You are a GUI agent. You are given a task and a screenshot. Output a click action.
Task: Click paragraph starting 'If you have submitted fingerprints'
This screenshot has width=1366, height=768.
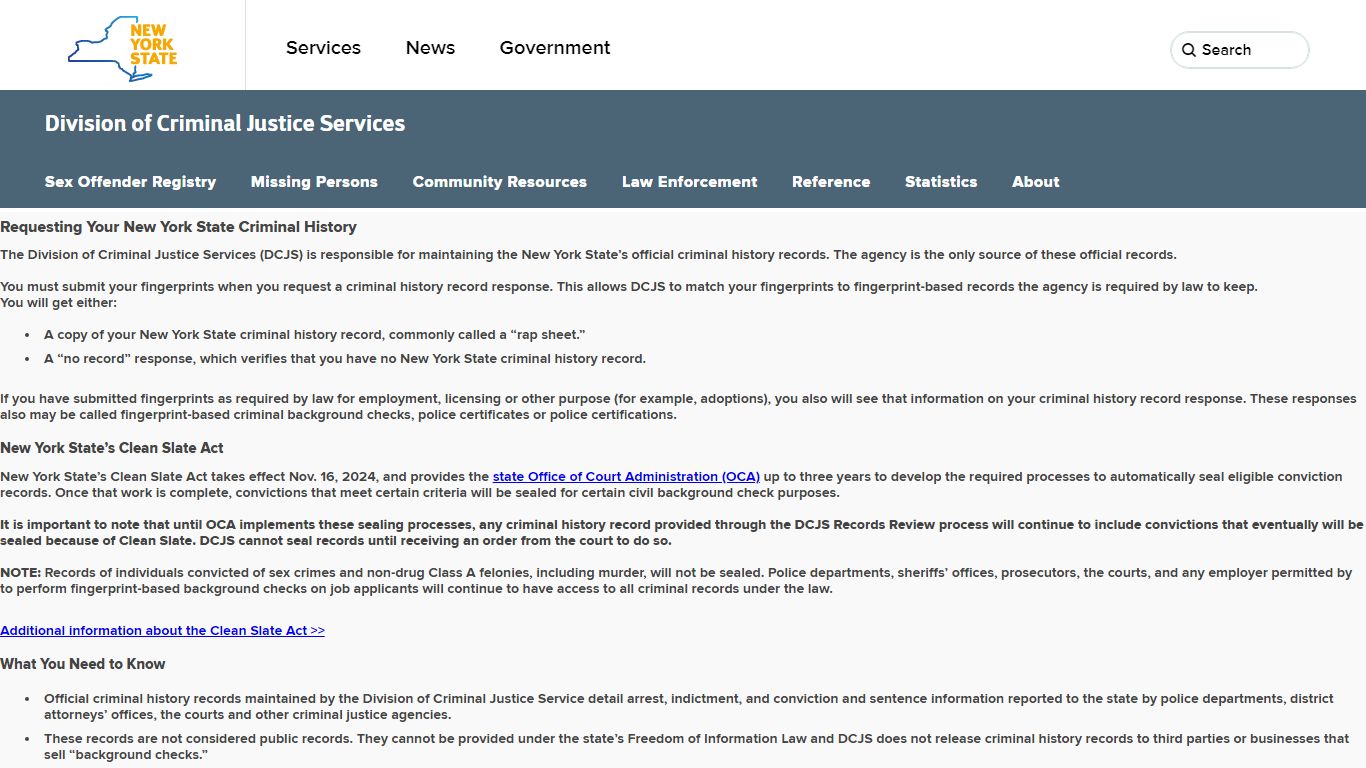tap(678, 407)
